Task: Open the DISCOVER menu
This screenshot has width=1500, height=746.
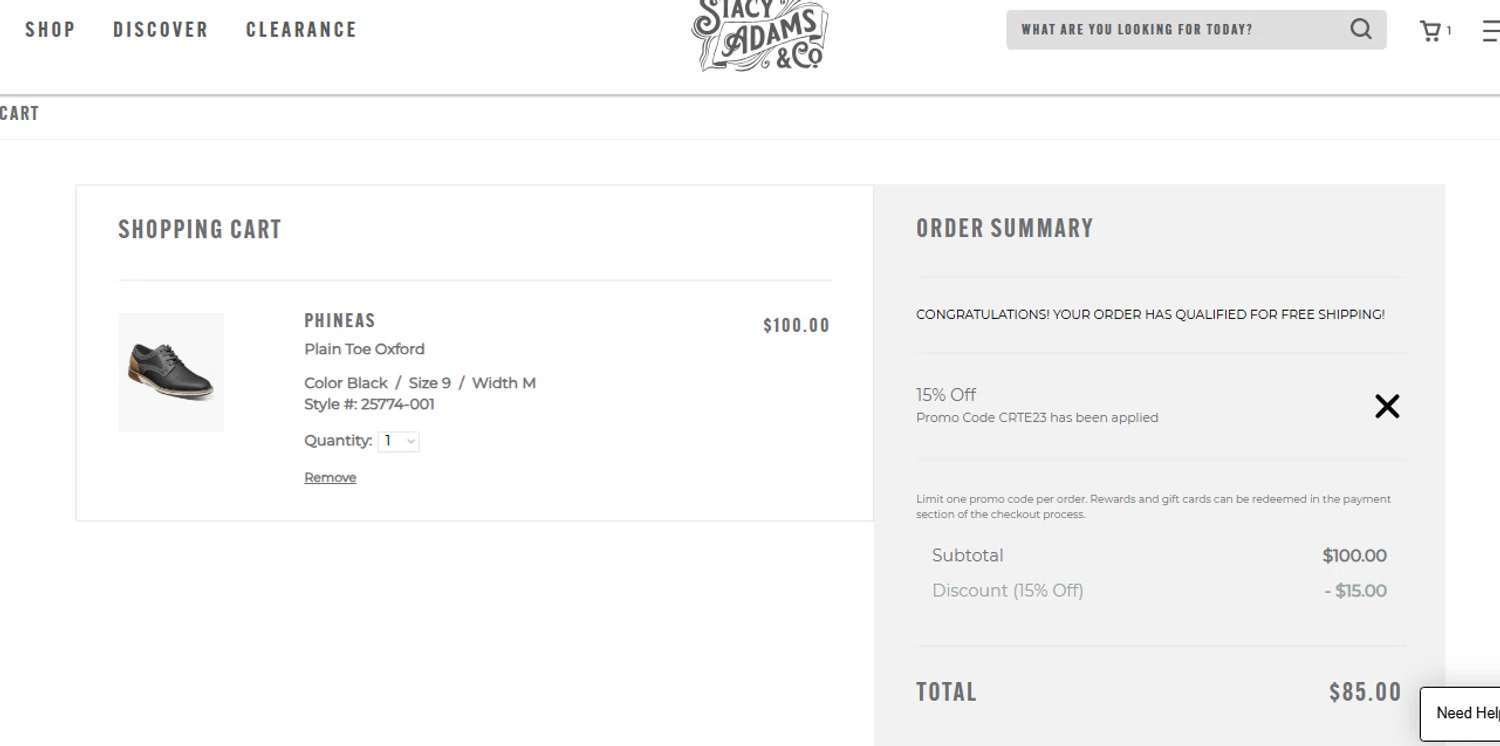Action: coord(161,30)
